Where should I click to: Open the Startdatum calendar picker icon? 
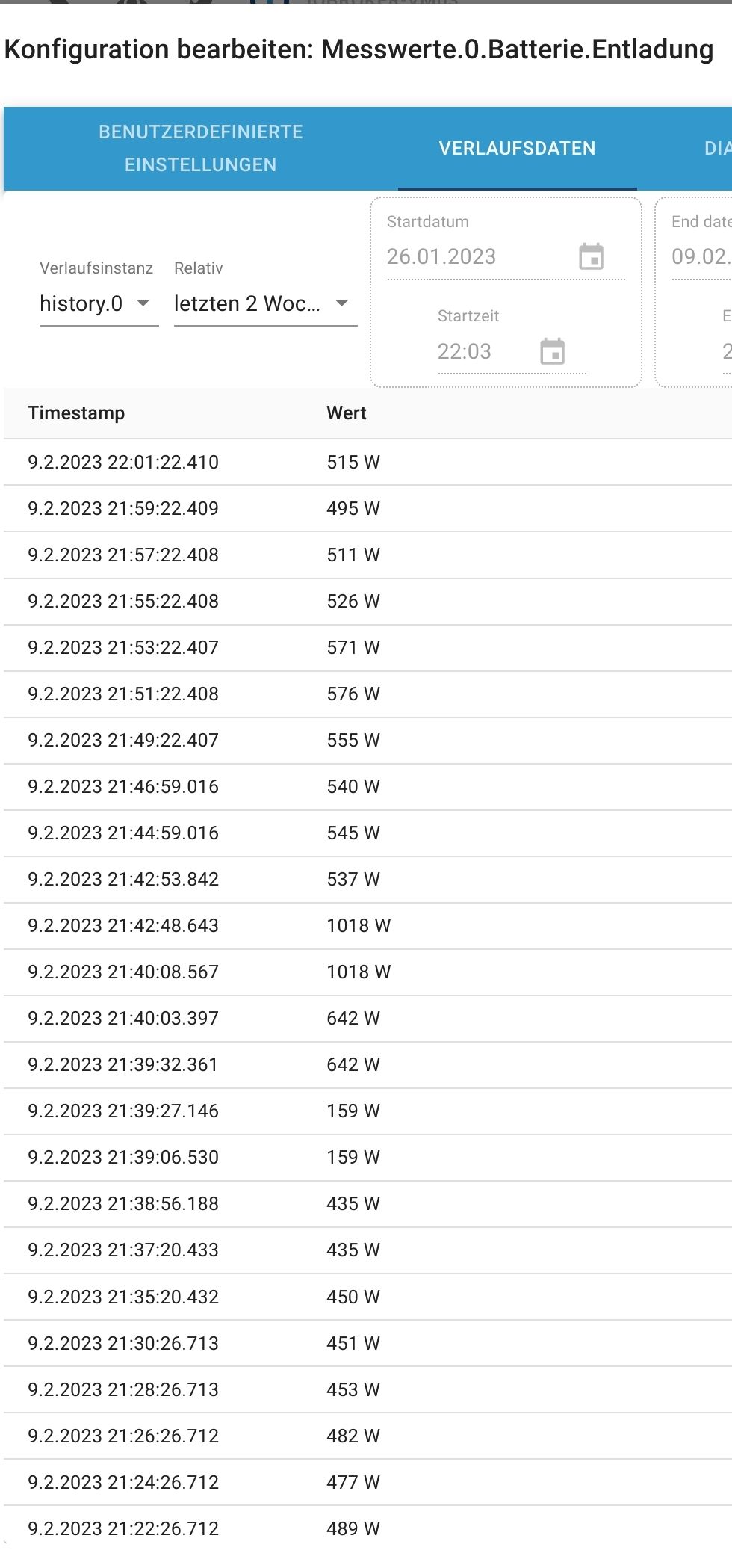pyautogui.click(x=591, y=256)
